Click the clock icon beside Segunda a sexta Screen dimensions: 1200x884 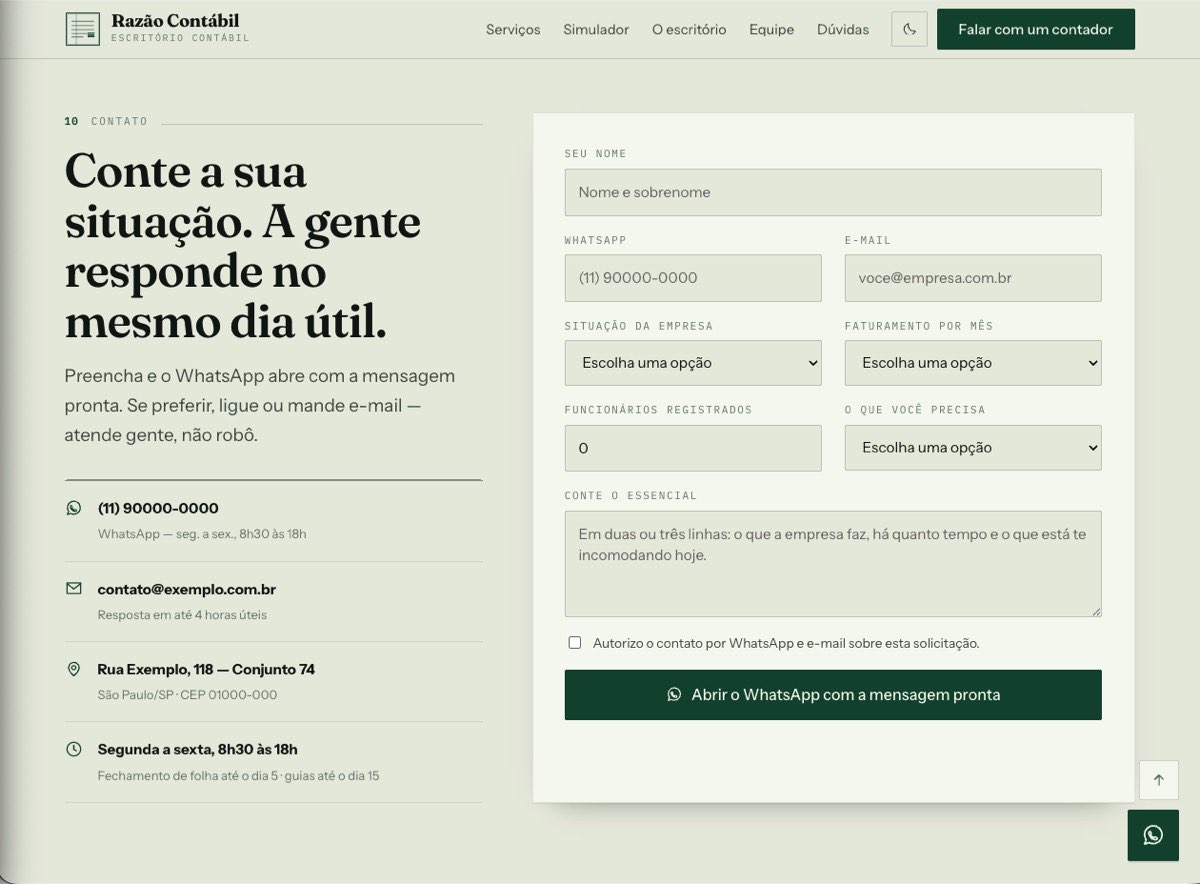73,749
